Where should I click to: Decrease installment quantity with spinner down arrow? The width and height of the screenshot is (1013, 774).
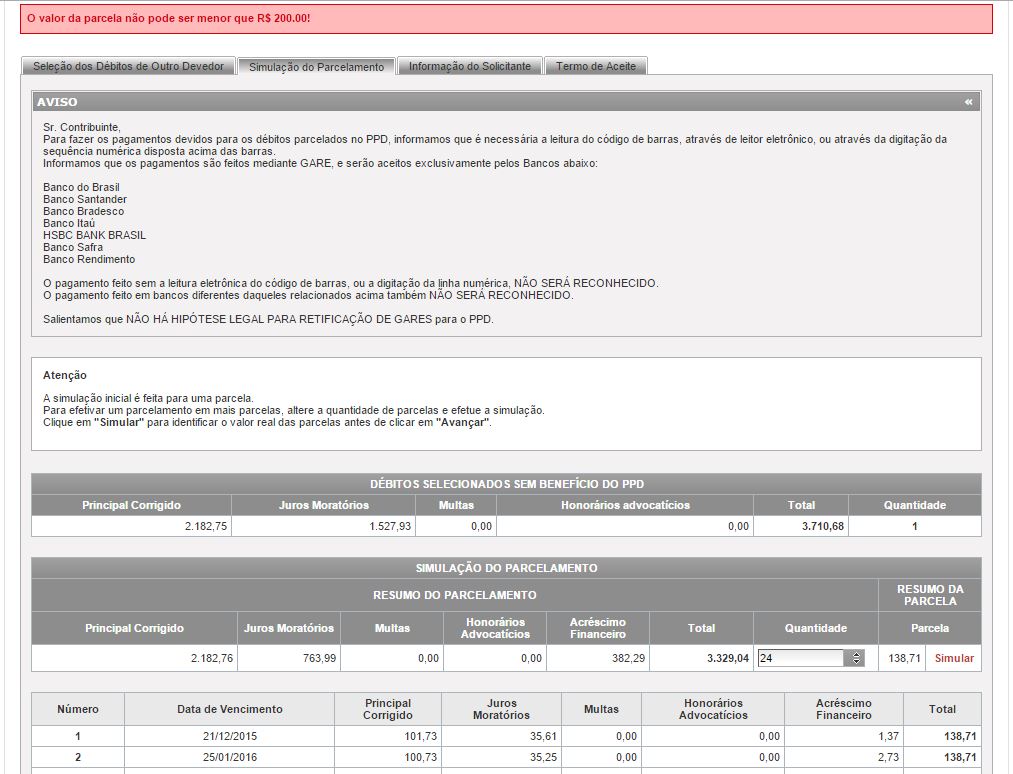pyautogui.click(x=855, y=662)
